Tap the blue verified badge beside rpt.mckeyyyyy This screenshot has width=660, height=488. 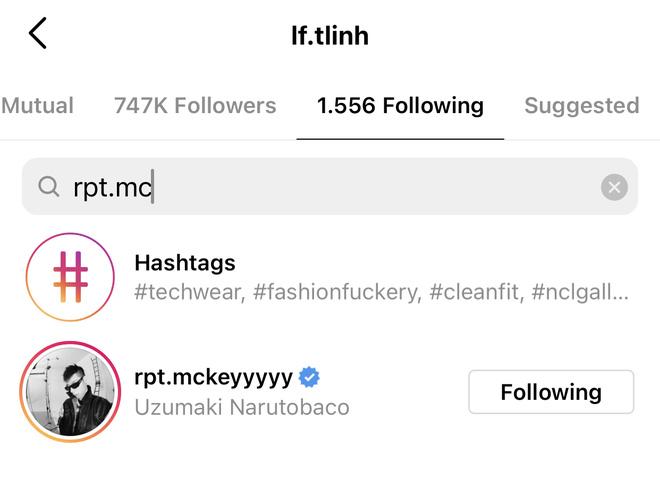pyautogui.click(x=310, y=377)
